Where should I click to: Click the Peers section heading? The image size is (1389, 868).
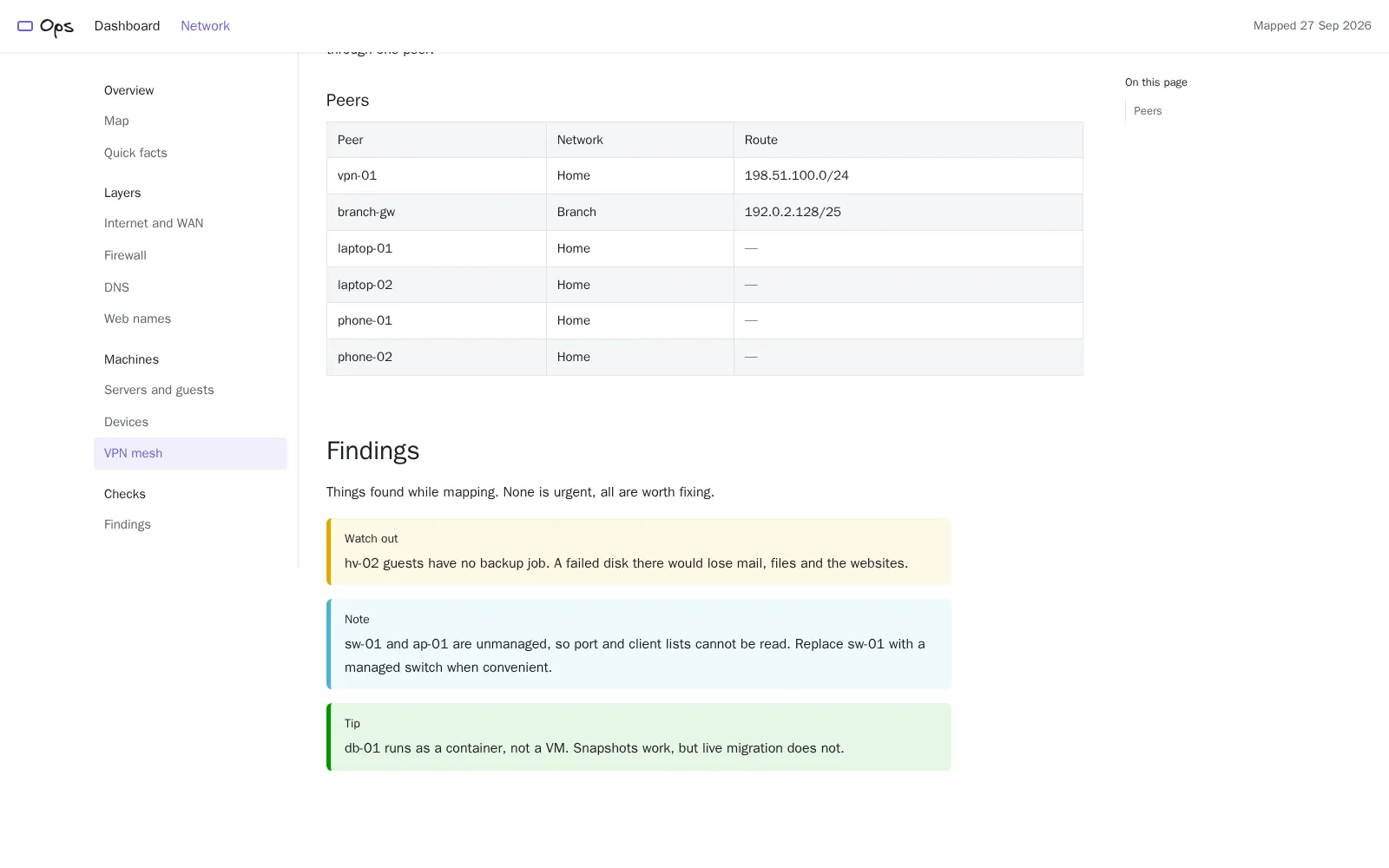tap(347, 100)
